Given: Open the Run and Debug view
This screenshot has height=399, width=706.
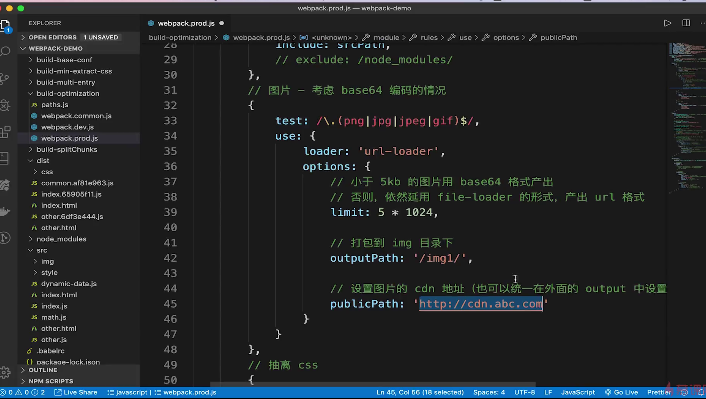Looking at the screenshot, I should click(x=5, y=105).
